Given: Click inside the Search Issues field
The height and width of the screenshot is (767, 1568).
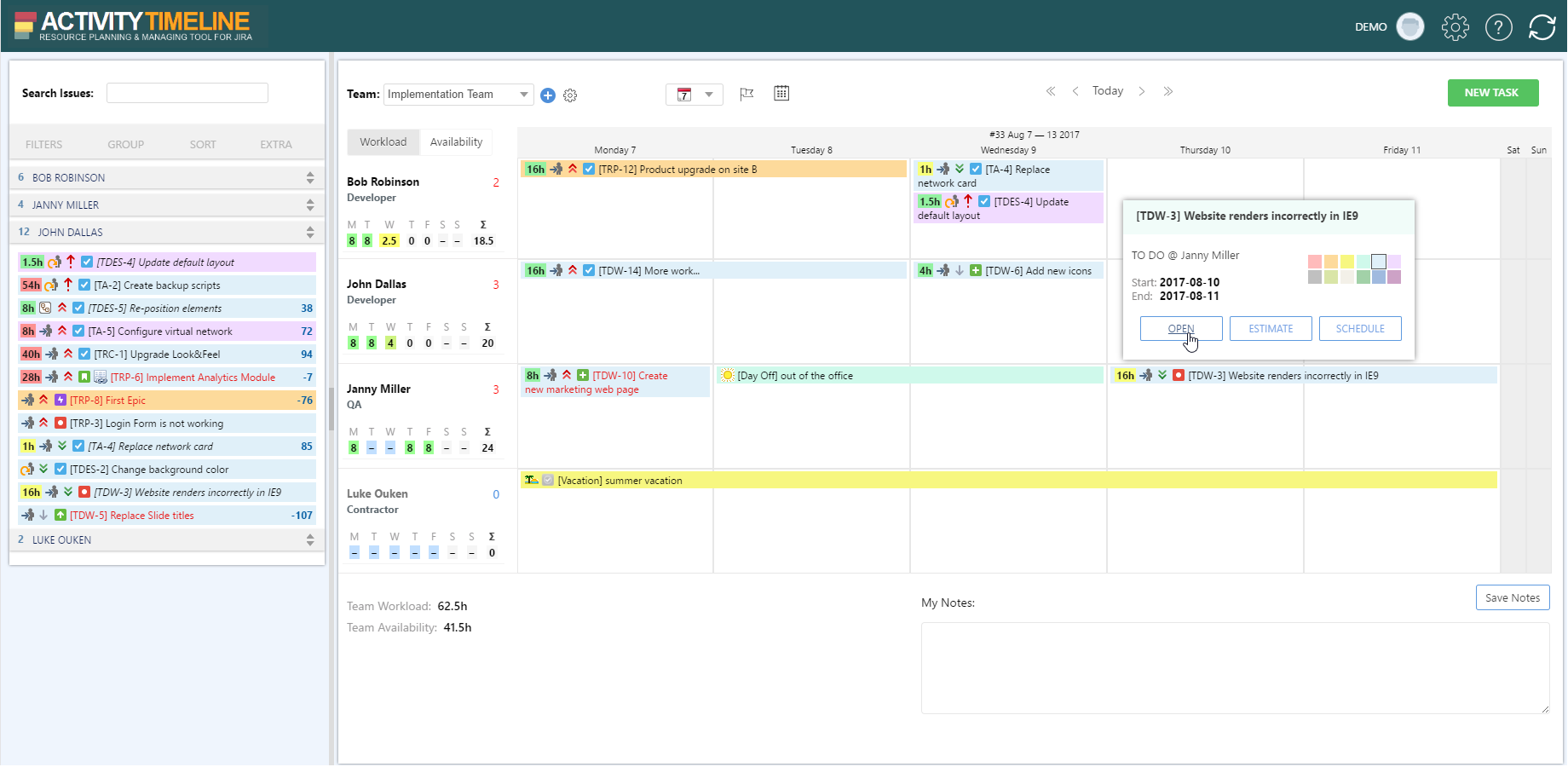Looking at the screenshot, I should (x=187, y=92).
